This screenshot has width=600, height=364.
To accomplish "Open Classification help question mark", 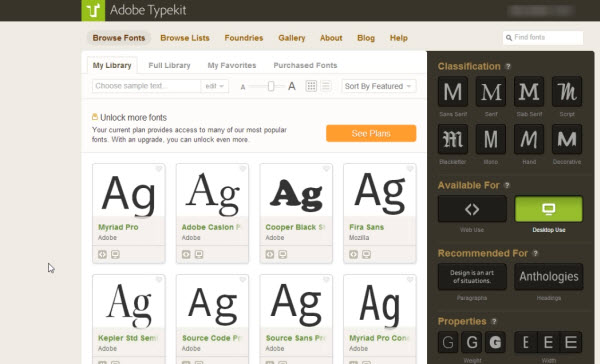I will pos(508,67).
